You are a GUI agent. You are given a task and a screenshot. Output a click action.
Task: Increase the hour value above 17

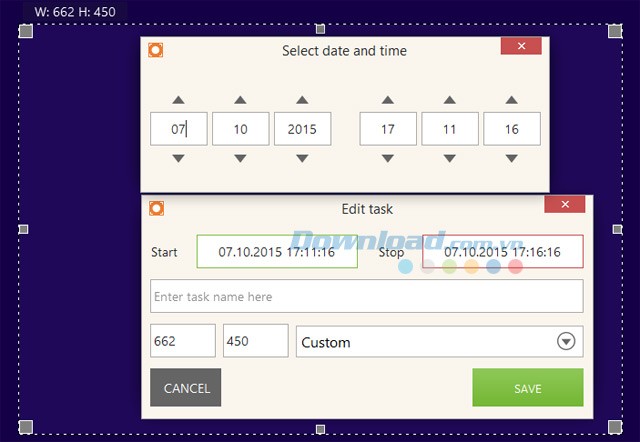pyautogui.click(x=388, y=100)
